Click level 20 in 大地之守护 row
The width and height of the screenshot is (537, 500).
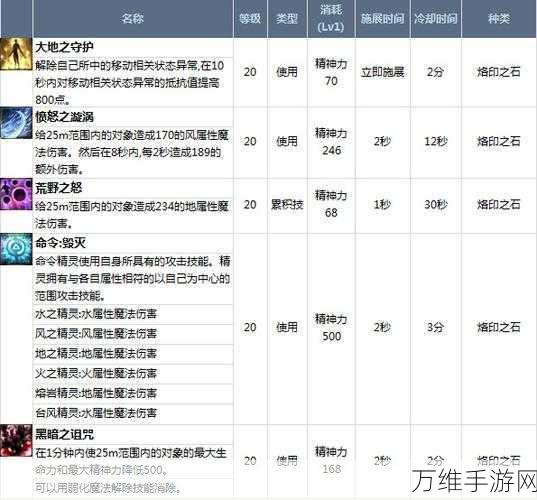tap(250, 72)
